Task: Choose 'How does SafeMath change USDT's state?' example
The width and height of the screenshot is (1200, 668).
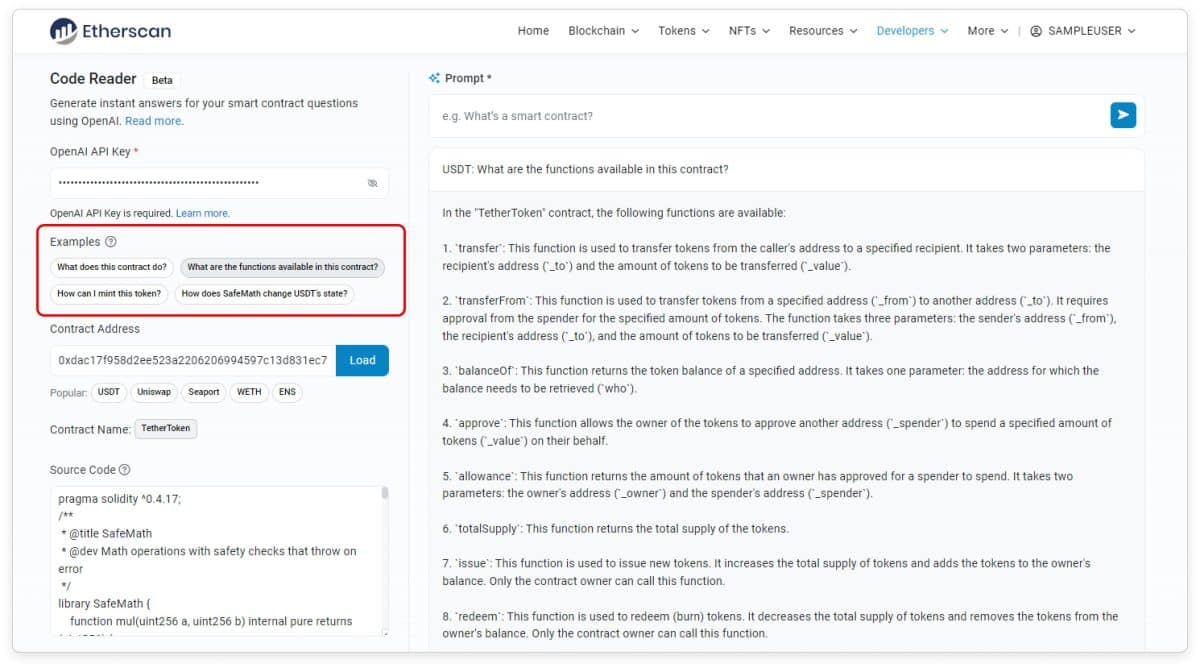Action: point(265,294)
